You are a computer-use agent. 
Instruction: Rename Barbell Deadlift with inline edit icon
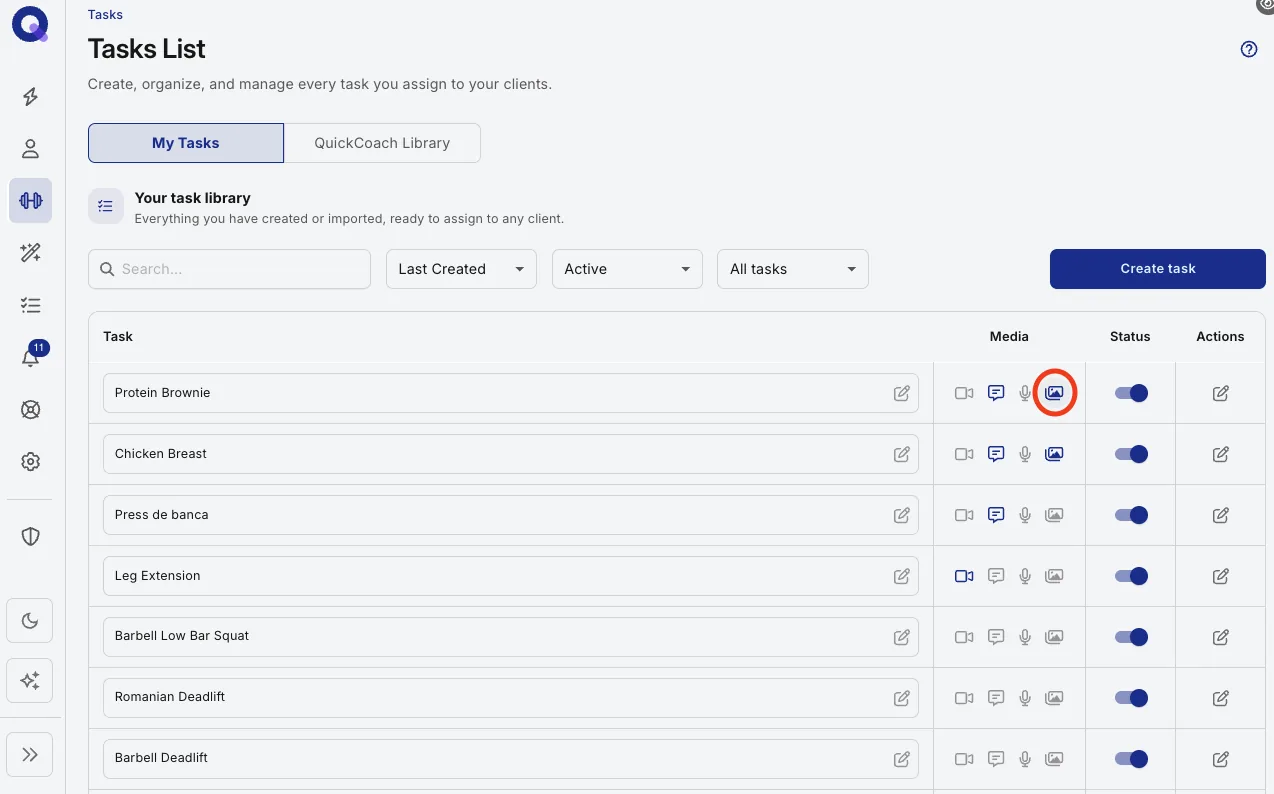[901, 759]
